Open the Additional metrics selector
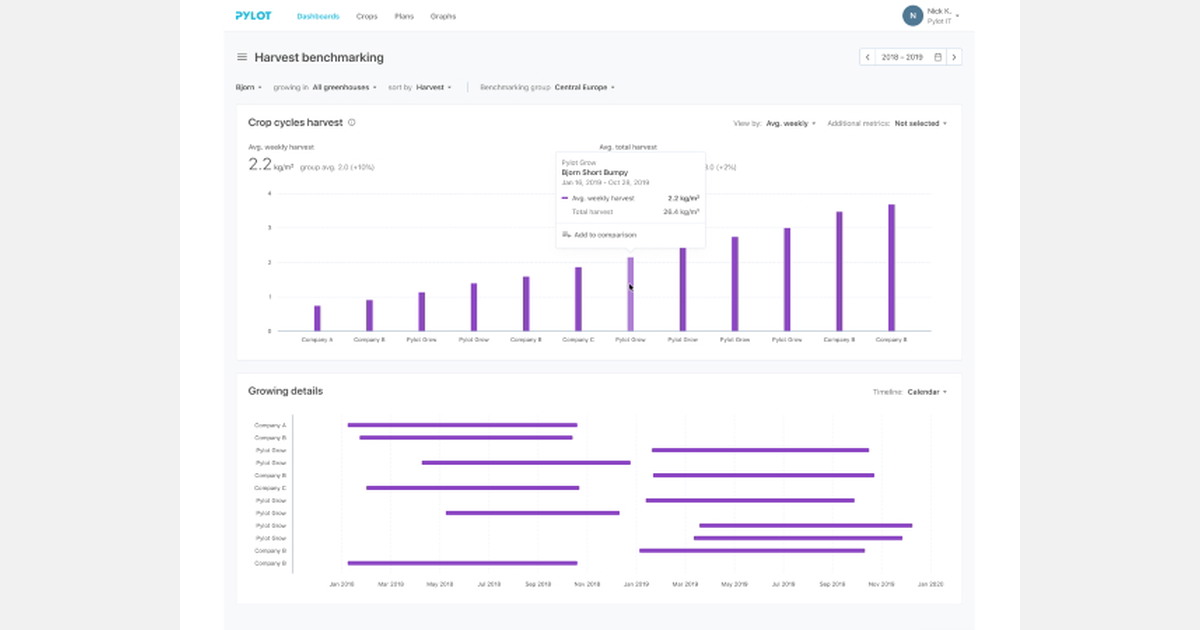 pyautogui.click(x=916, y=122)
